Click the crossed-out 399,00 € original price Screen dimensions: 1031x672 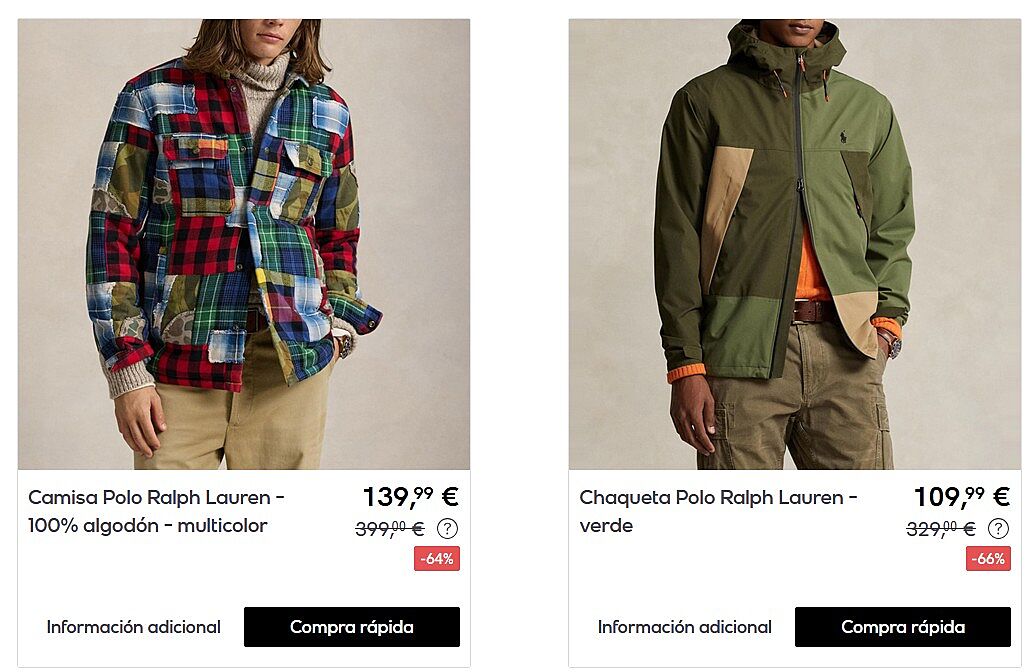(x=390, y=528)
